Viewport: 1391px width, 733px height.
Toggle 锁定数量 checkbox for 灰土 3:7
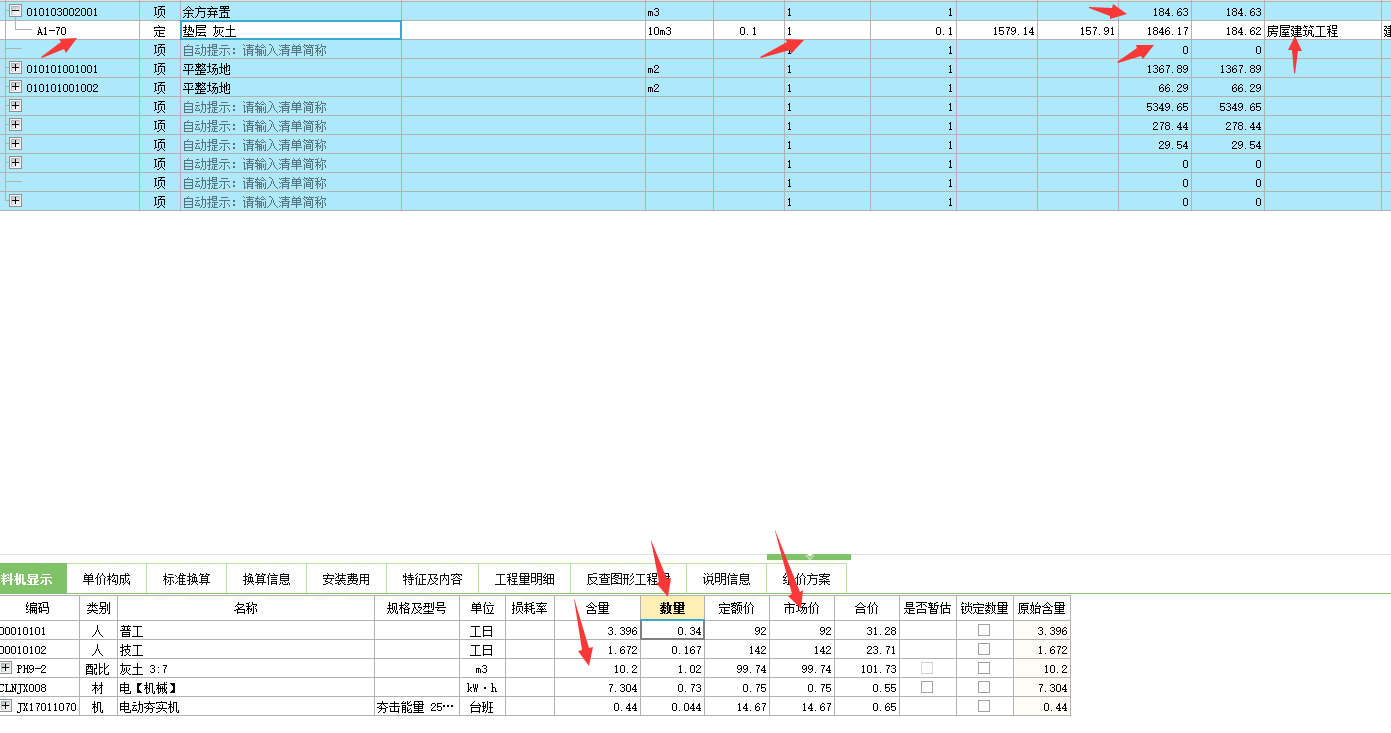coord(984,668)
